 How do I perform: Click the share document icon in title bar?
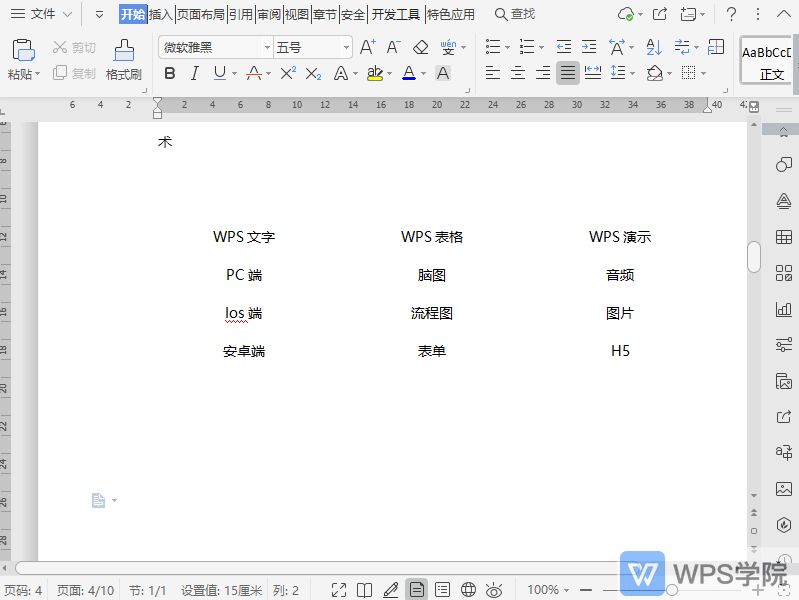(x=660, y=14)
